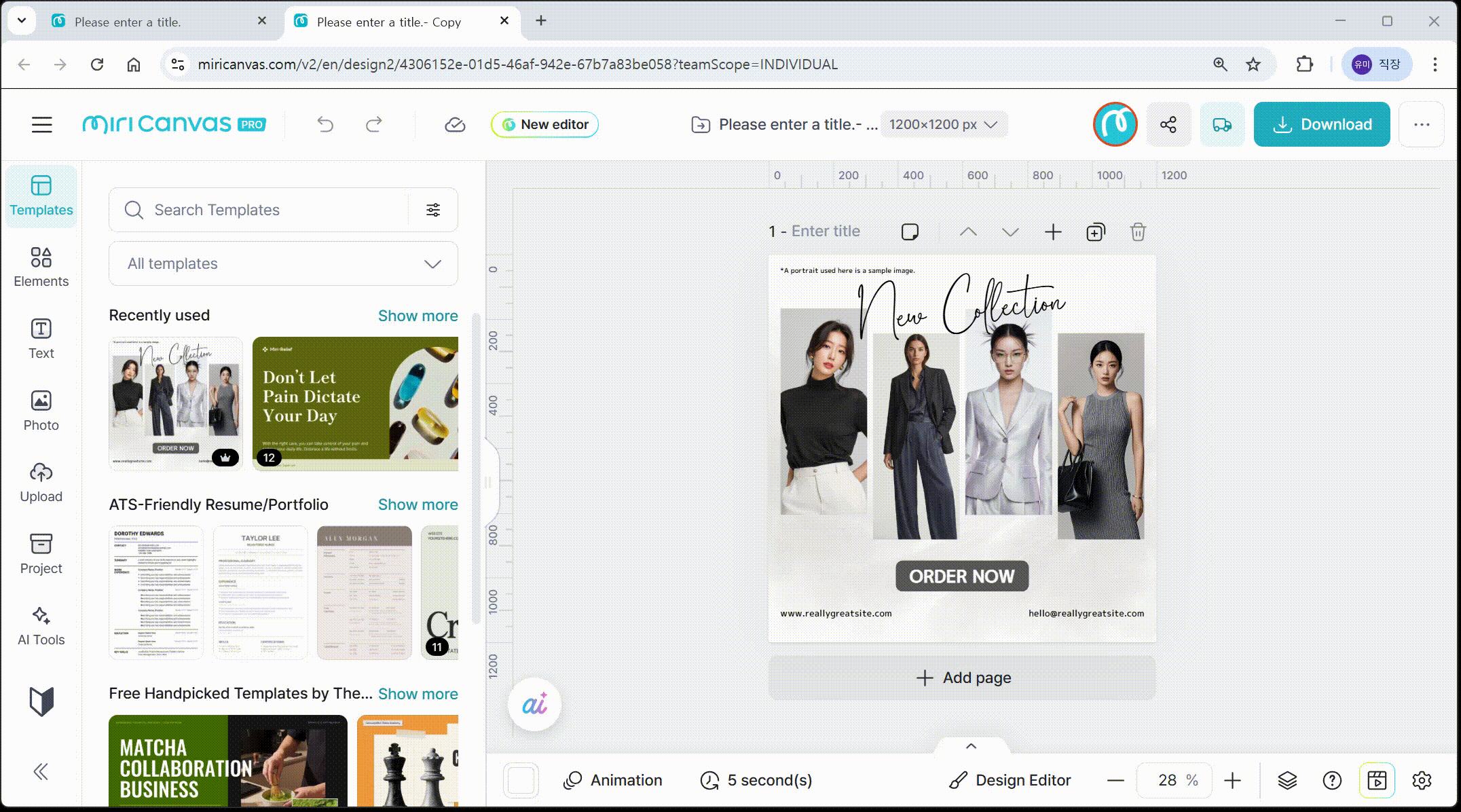Collapse the left side panel
This screenshot has width=1461, height=812.
coord(41,771)
